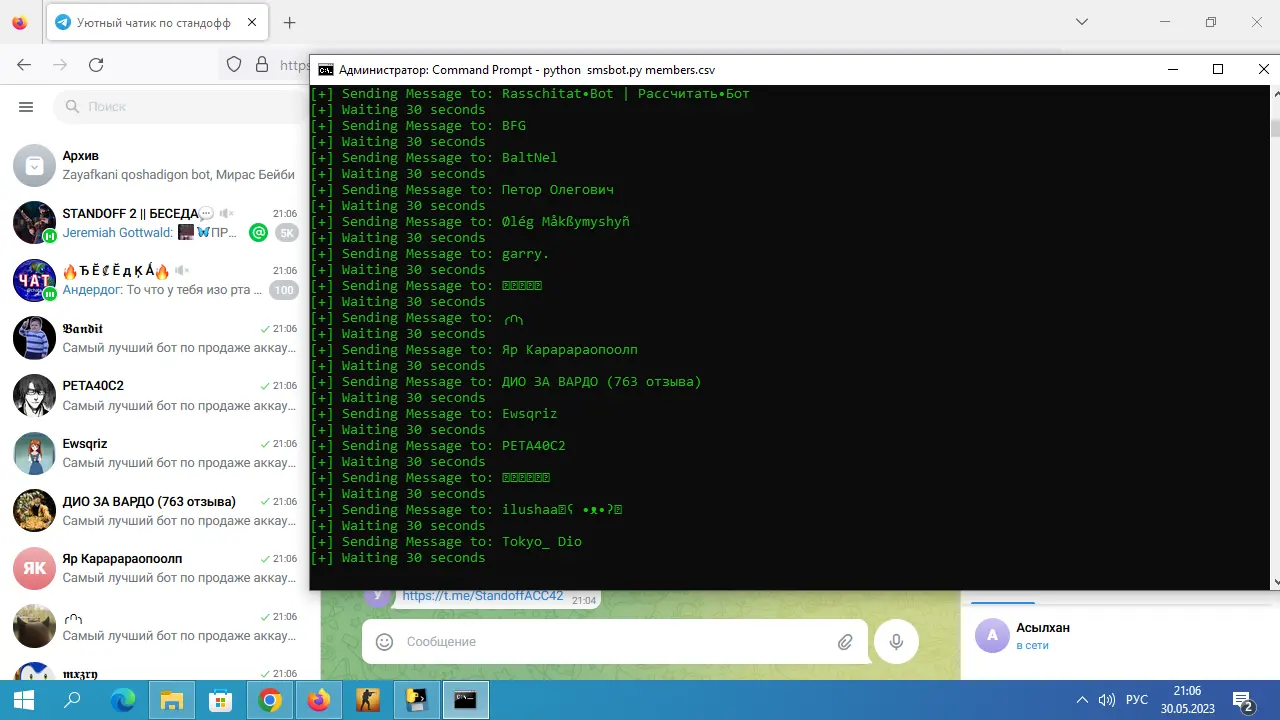
Task: Open File Explorer from taskbar
Action: point(172,700)
